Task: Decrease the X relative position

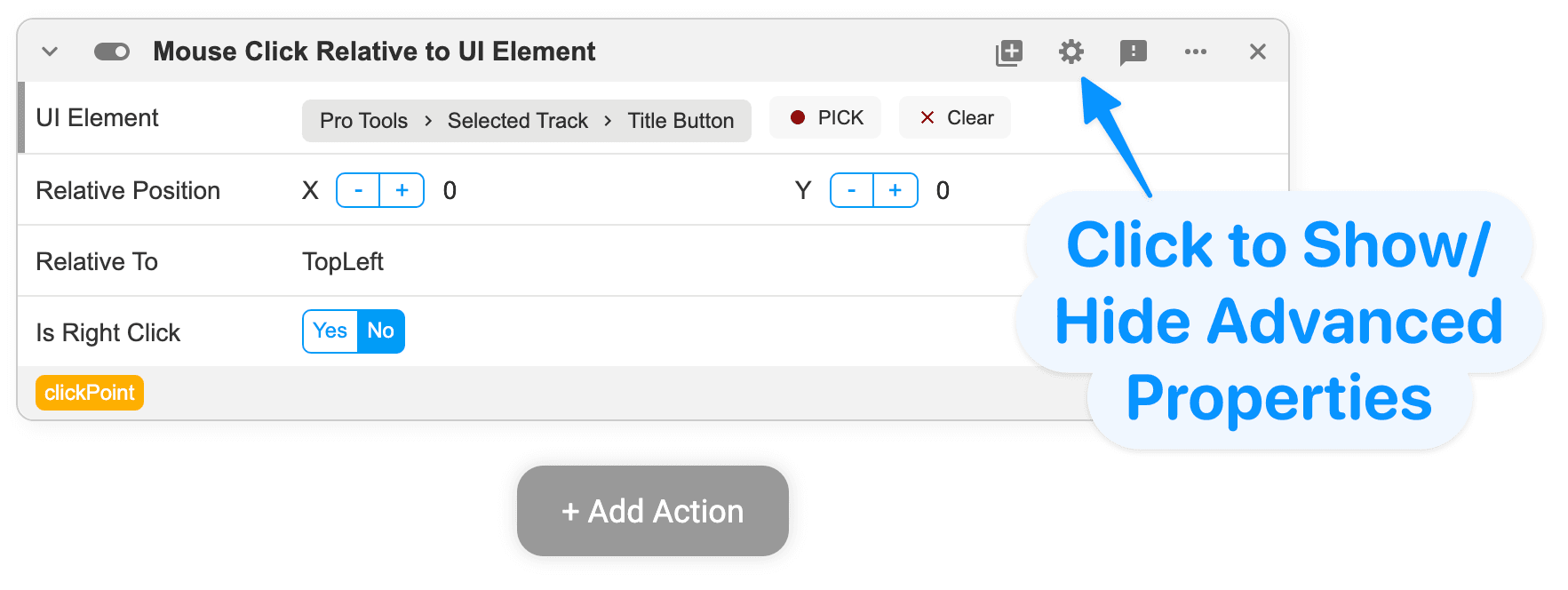Action: (358, 190)
